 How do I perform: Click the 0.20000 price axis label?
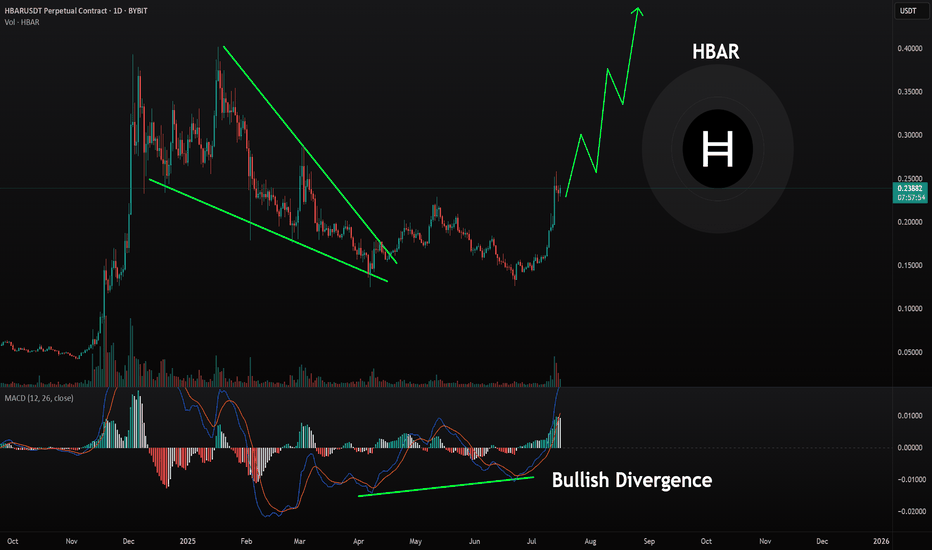pos(910,222)
